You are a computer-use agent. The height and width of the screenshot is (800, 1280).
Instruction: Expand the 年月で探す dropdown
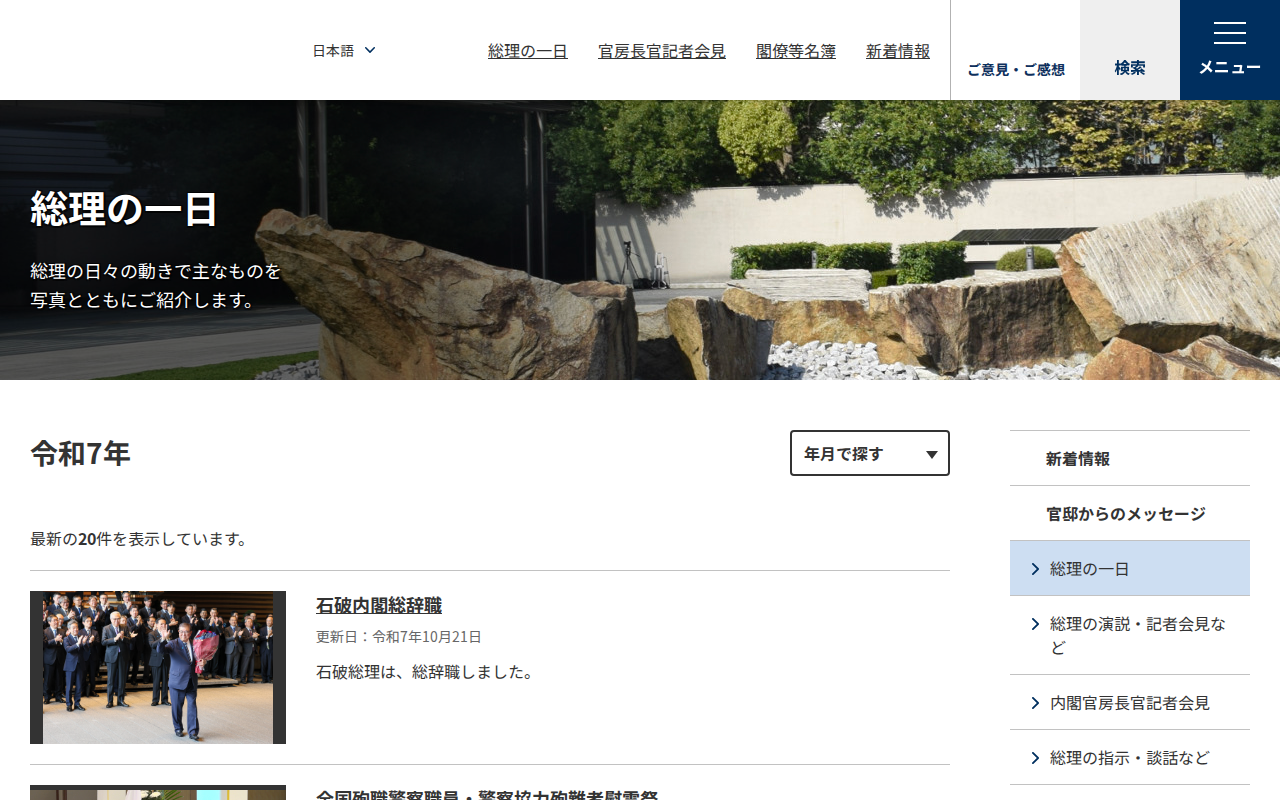870,453
